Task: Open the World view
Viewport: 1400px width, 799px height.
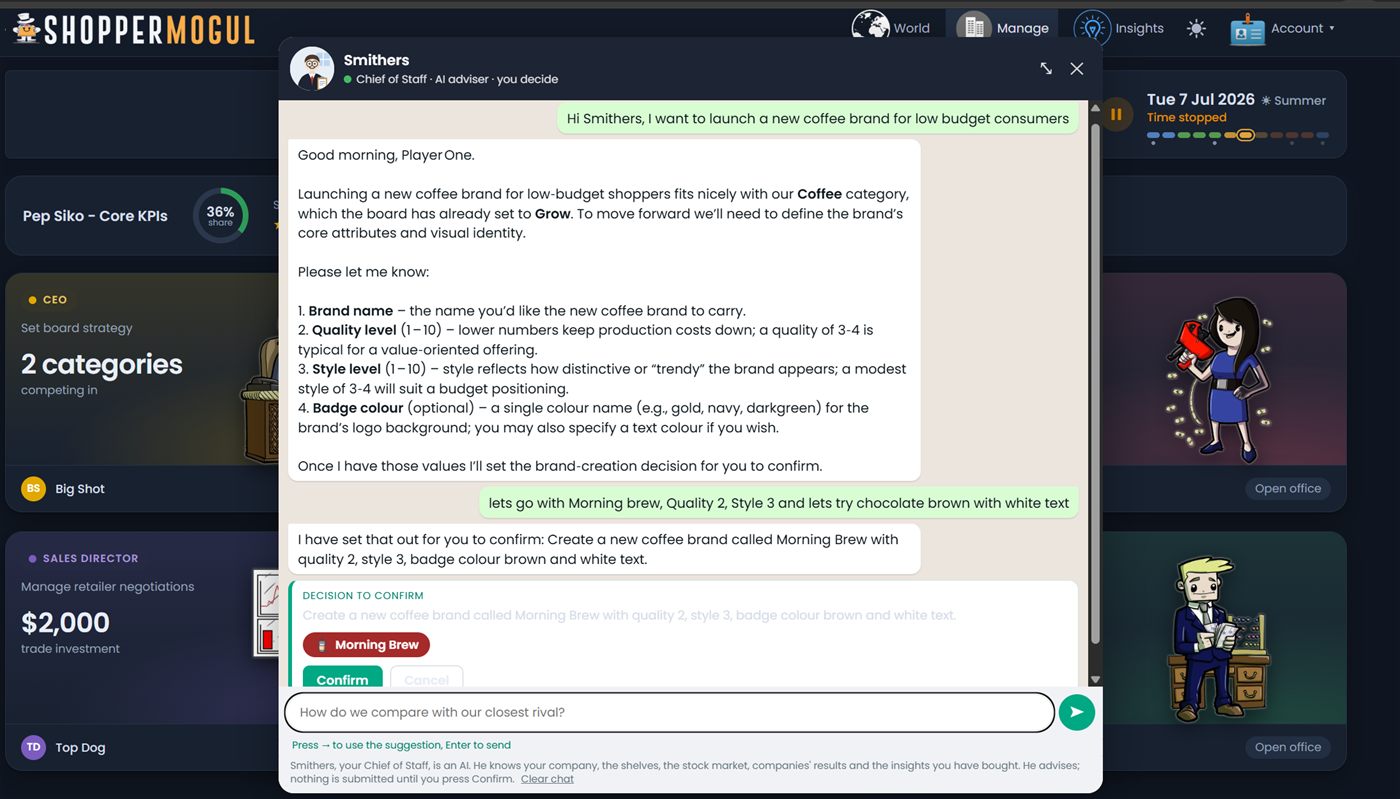Action: (x=891, y=28)
